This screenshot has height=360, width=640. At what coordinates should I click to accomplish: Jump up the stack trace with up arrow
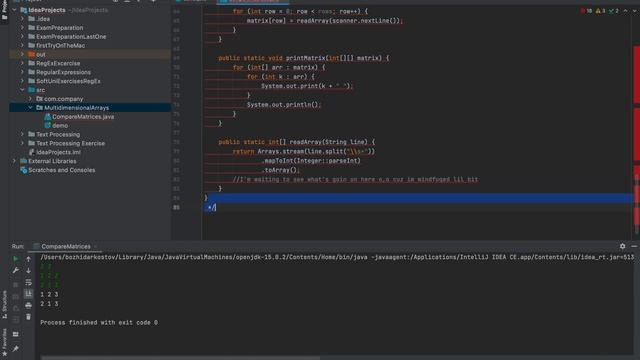[x=28, y=259]
